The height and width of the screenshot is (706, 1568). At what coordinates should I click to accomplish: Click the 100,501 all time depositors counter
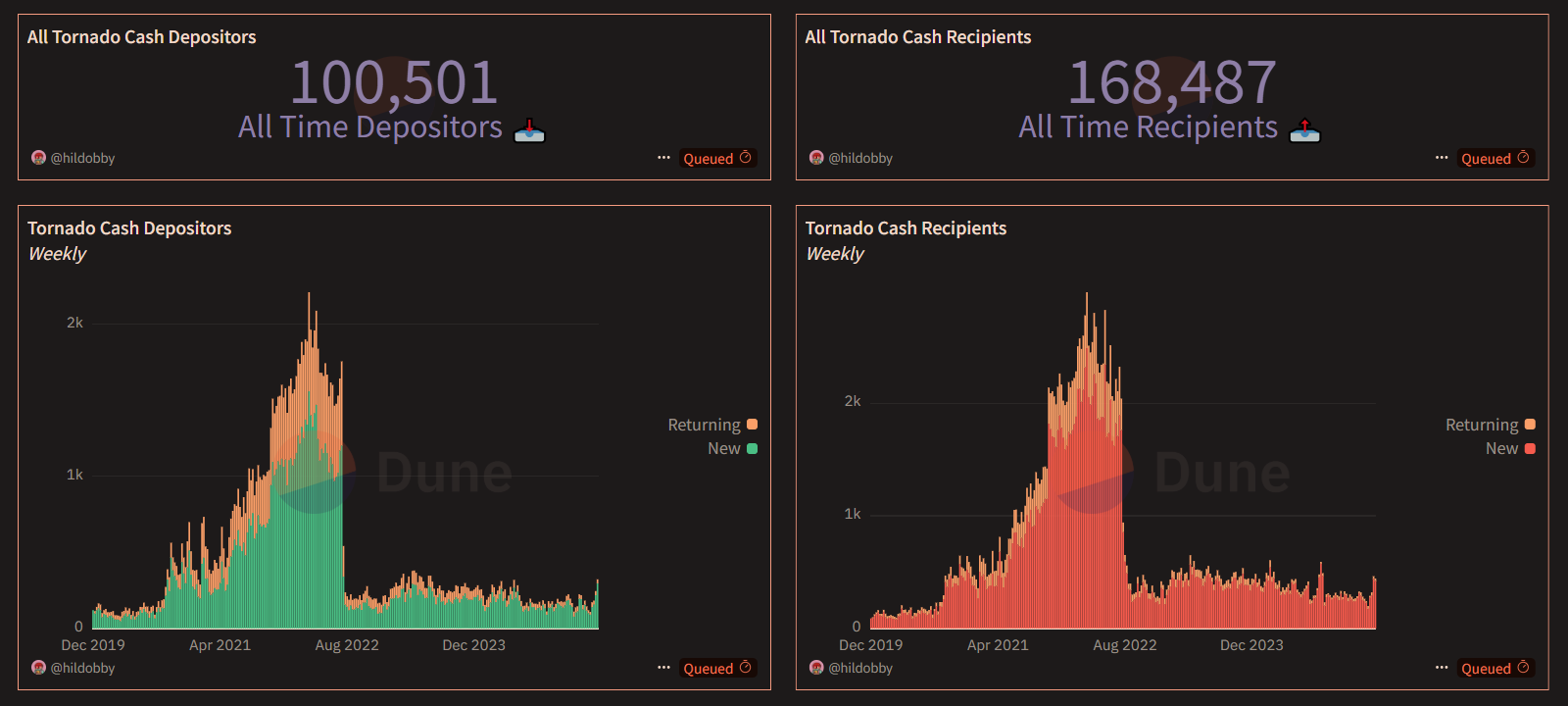pos(394,82)
